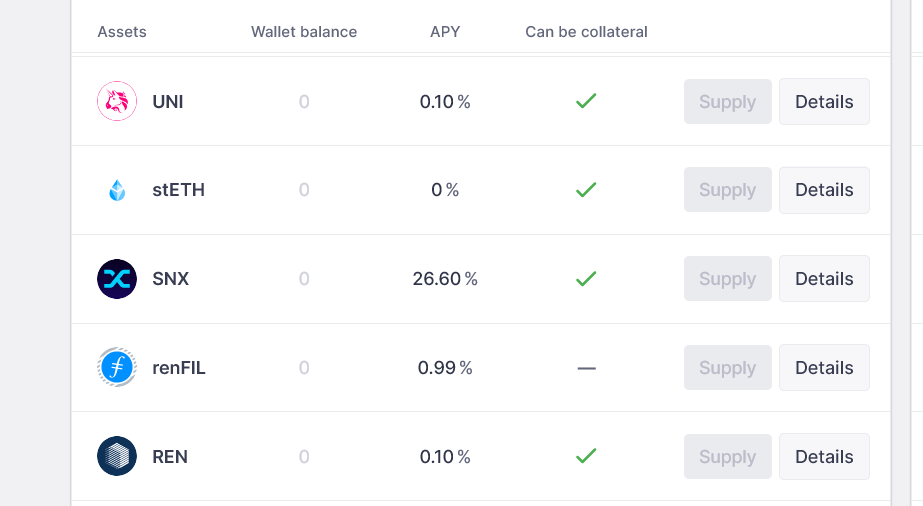Click the stETH collateral checkmark
Viewport: 923px width, 506px height.
586,190
